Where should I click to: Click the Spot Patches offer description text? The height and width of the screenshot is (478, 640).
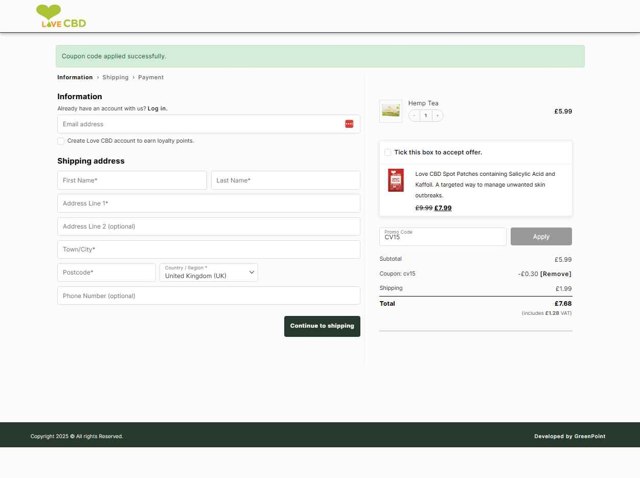[x=485, y=185]
